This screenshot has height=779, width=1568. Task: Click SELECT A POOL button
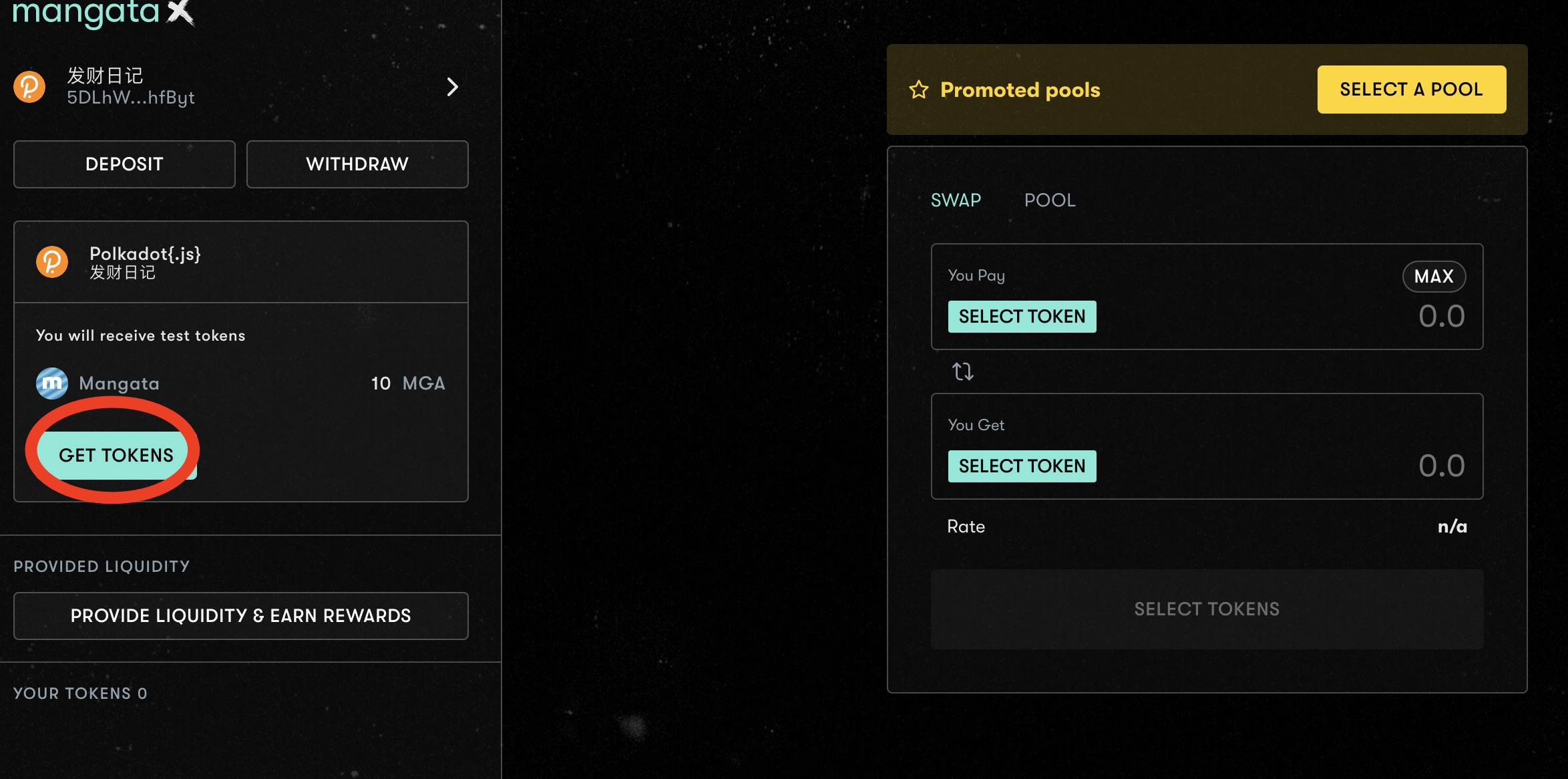(1411, 90)
